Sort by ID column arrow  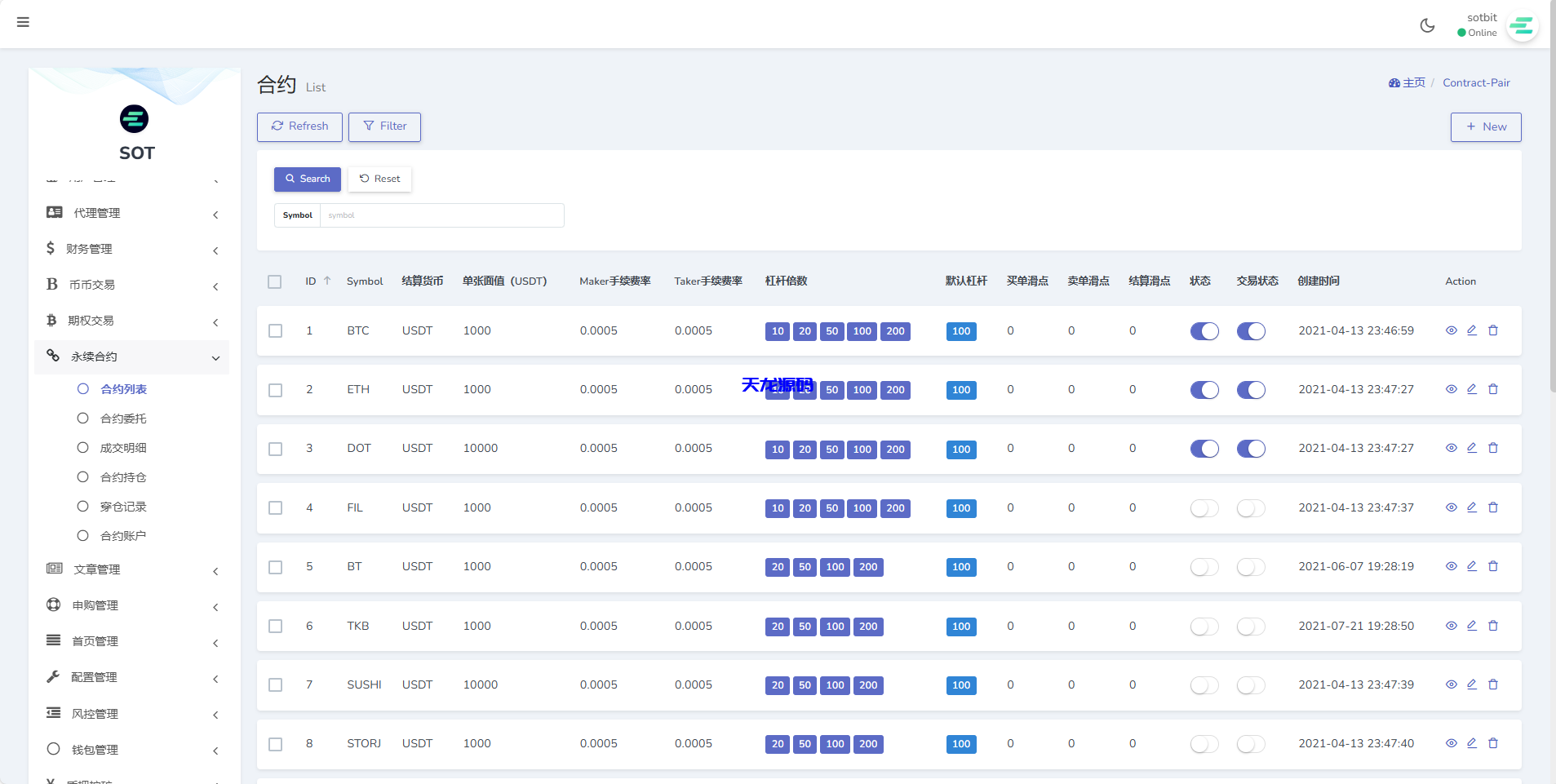coord(327,281)
